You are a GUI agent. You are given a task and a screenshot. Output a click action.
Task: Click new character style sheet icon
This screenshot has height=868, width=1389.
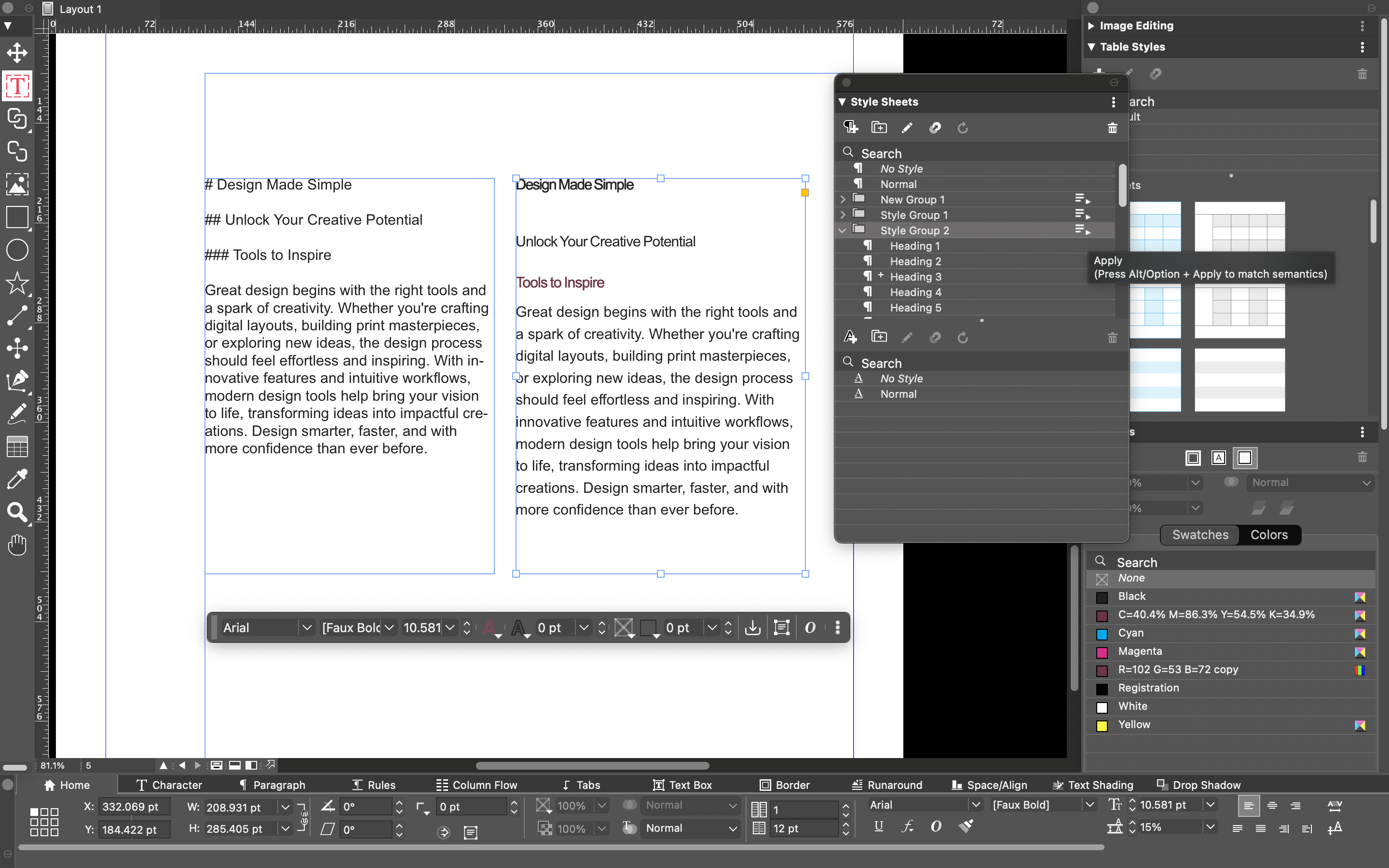click(x=851, y=337)
